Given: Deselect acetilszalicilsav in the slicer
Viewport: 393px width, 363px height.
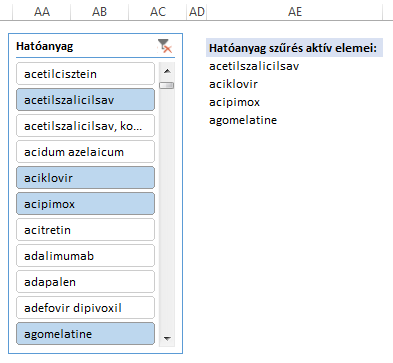Looking at the screenshot, I should [85, 100].
